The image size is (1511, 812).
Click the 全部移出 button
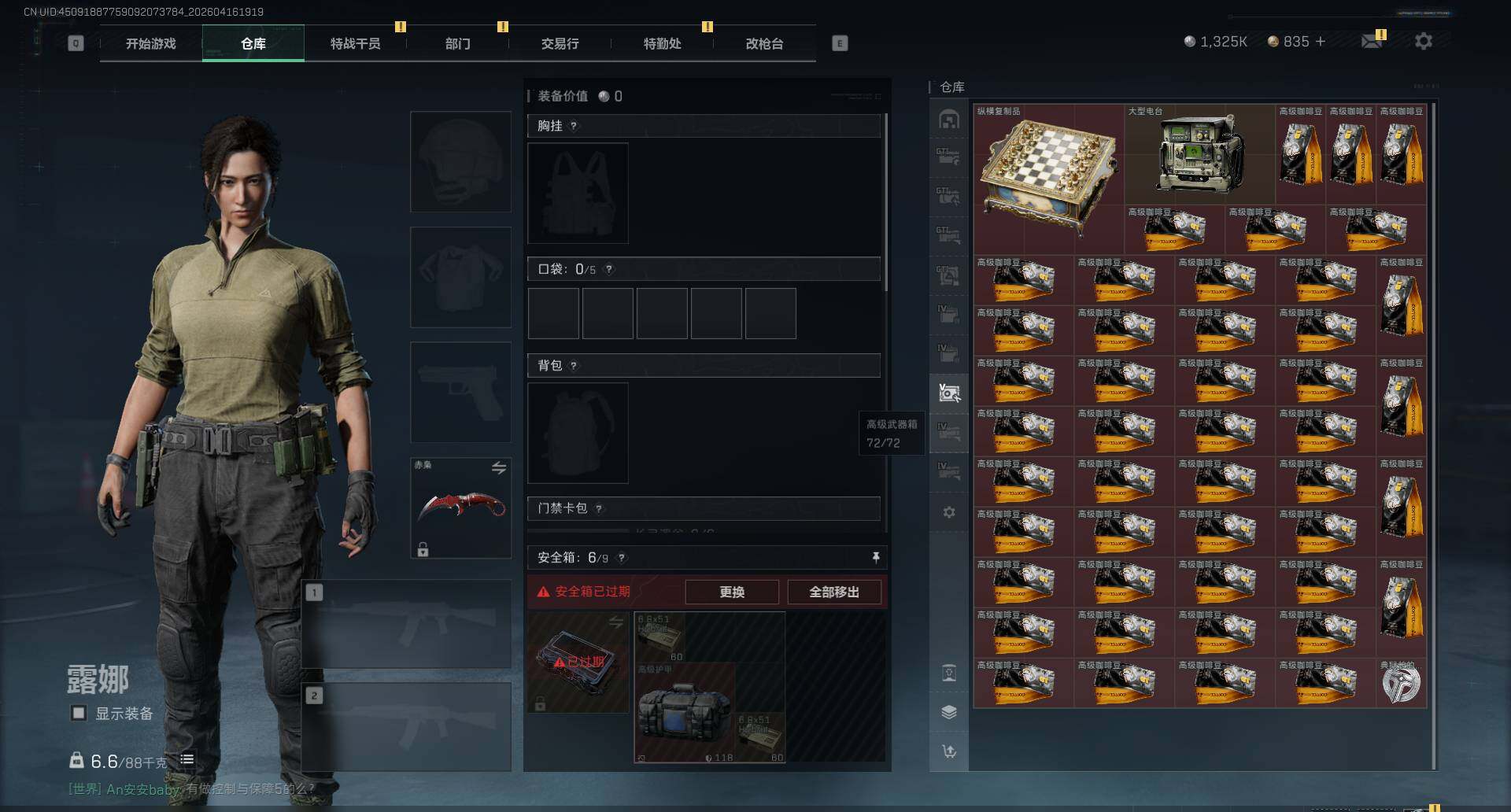834,592
